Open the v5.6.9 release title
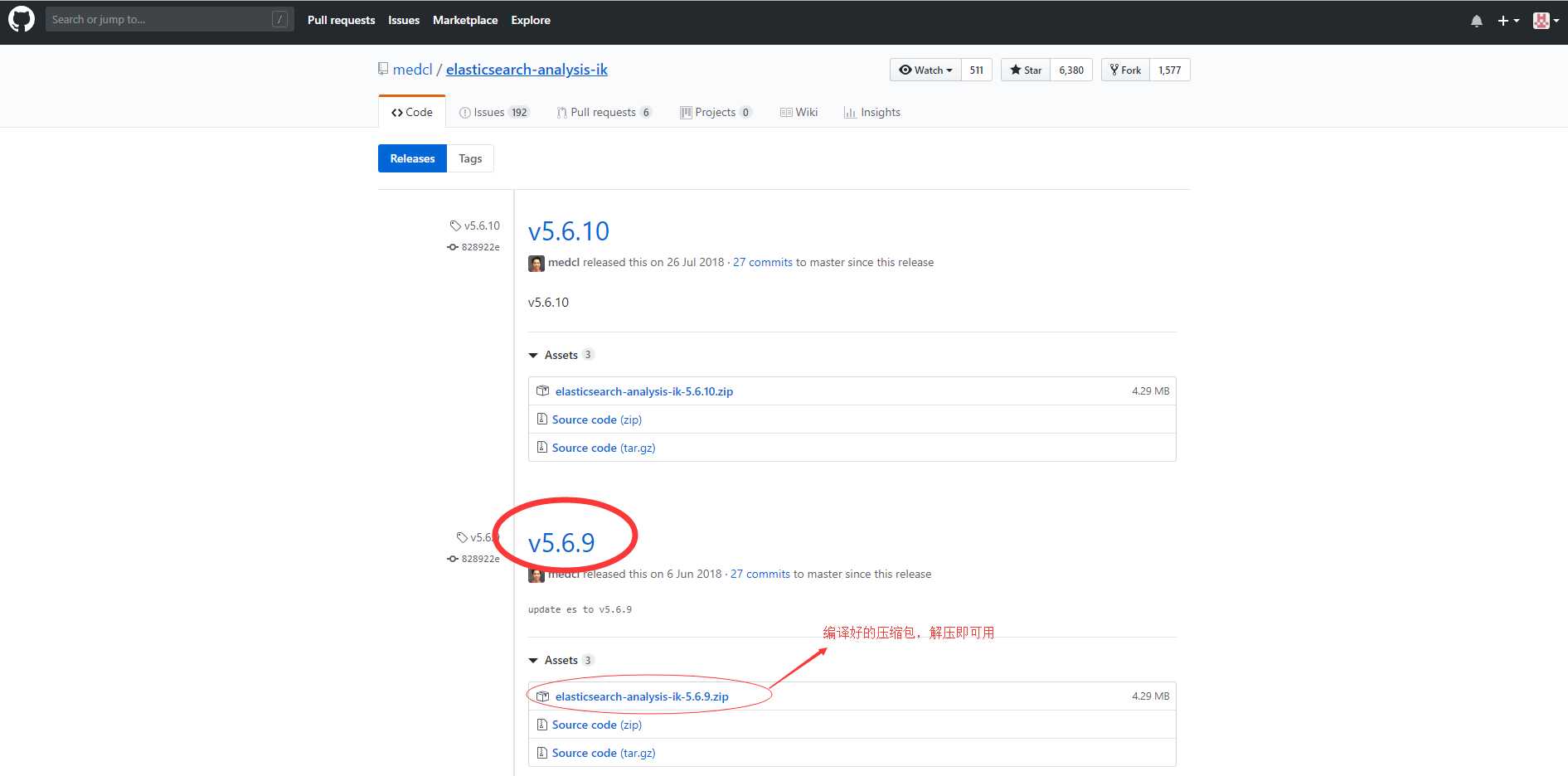Image resolution: width=1568 pixels, height=776 pixels. click(x=561, y=542)
